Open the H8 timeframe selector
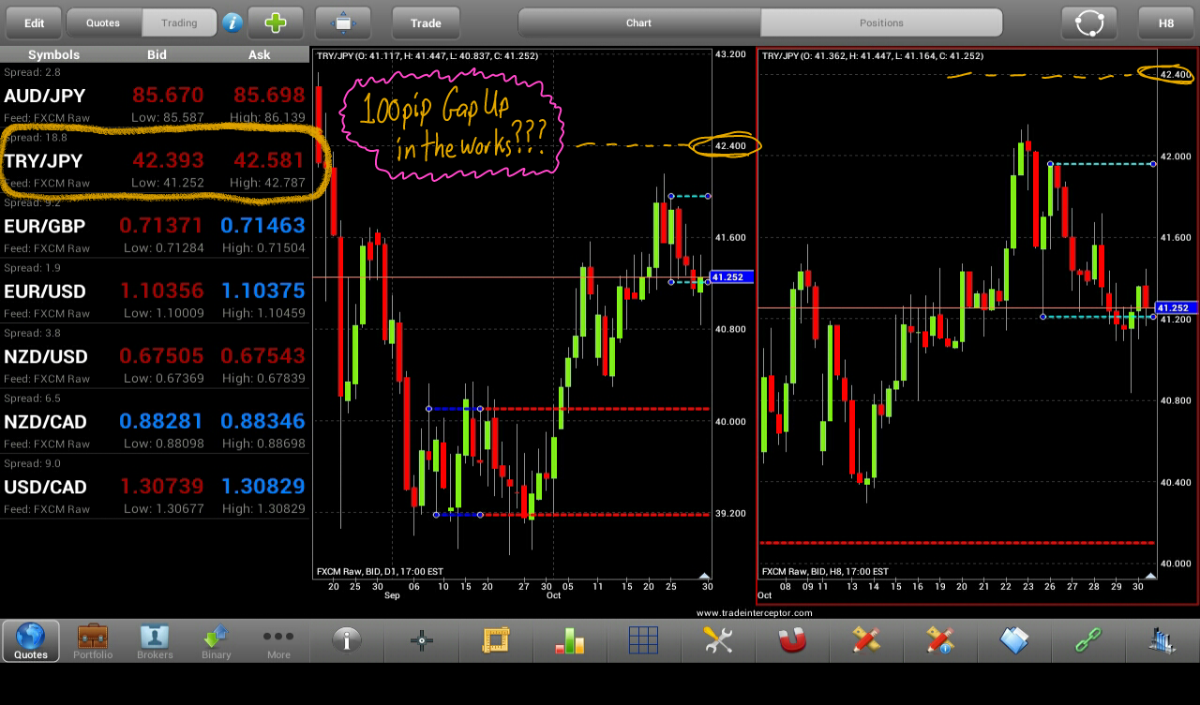This screenshot has width=1200, height=705. tap(1166, 22)
